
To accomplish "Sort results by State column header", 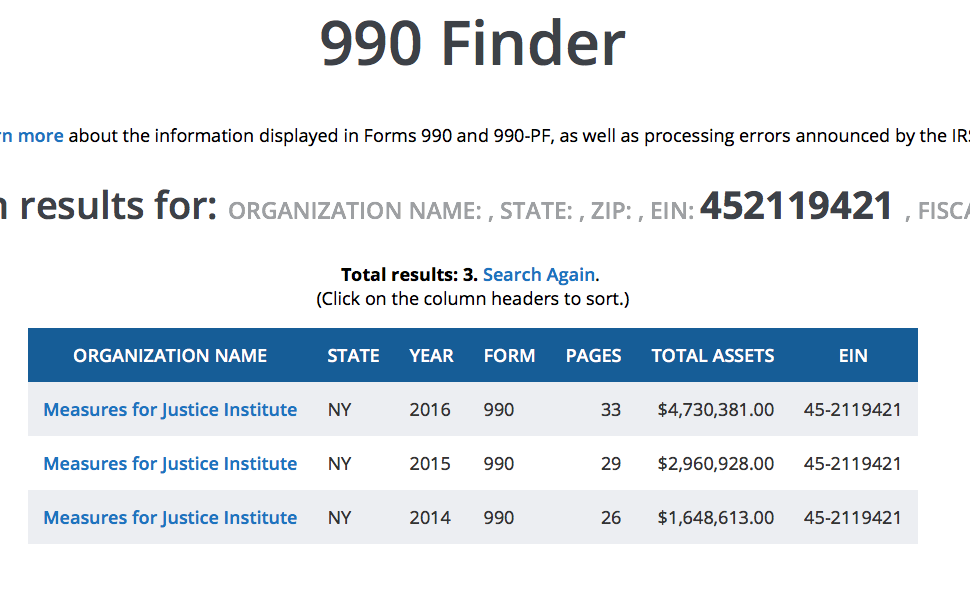I will pos(353,356).
